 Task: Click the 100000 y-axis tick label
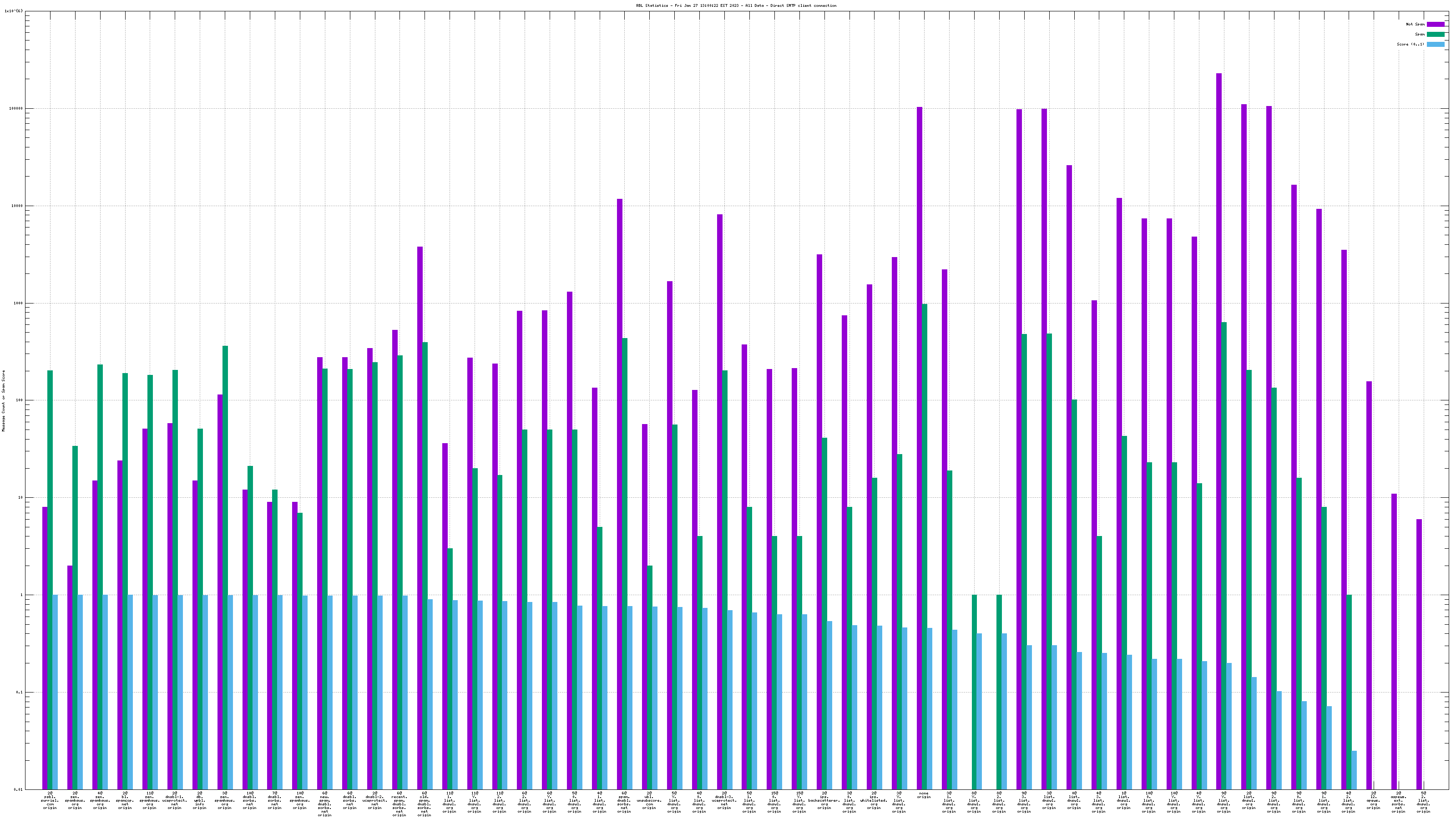[15, 109]
